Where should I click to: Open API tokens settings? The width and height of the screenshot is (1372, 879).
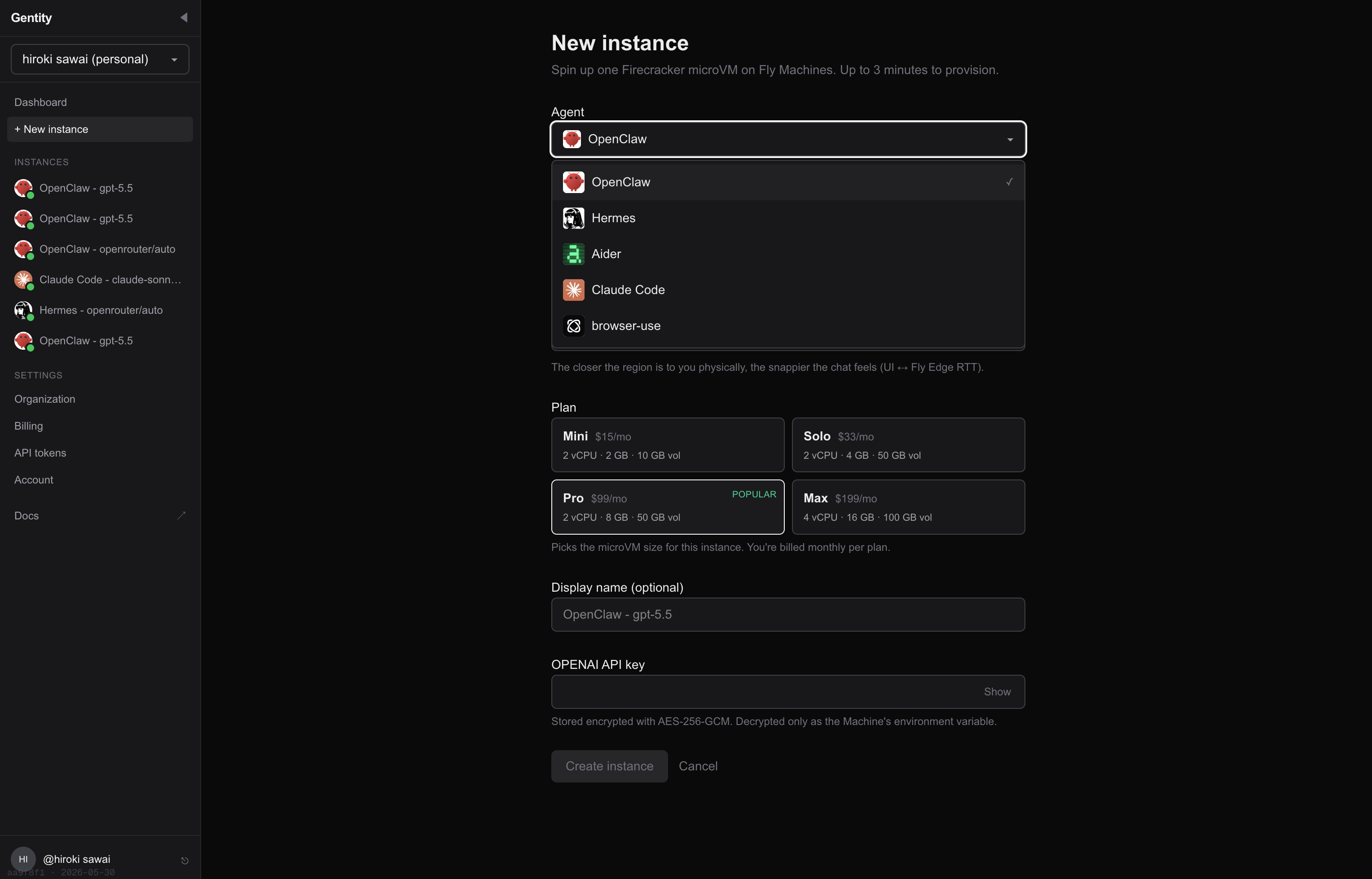(100, 453)
